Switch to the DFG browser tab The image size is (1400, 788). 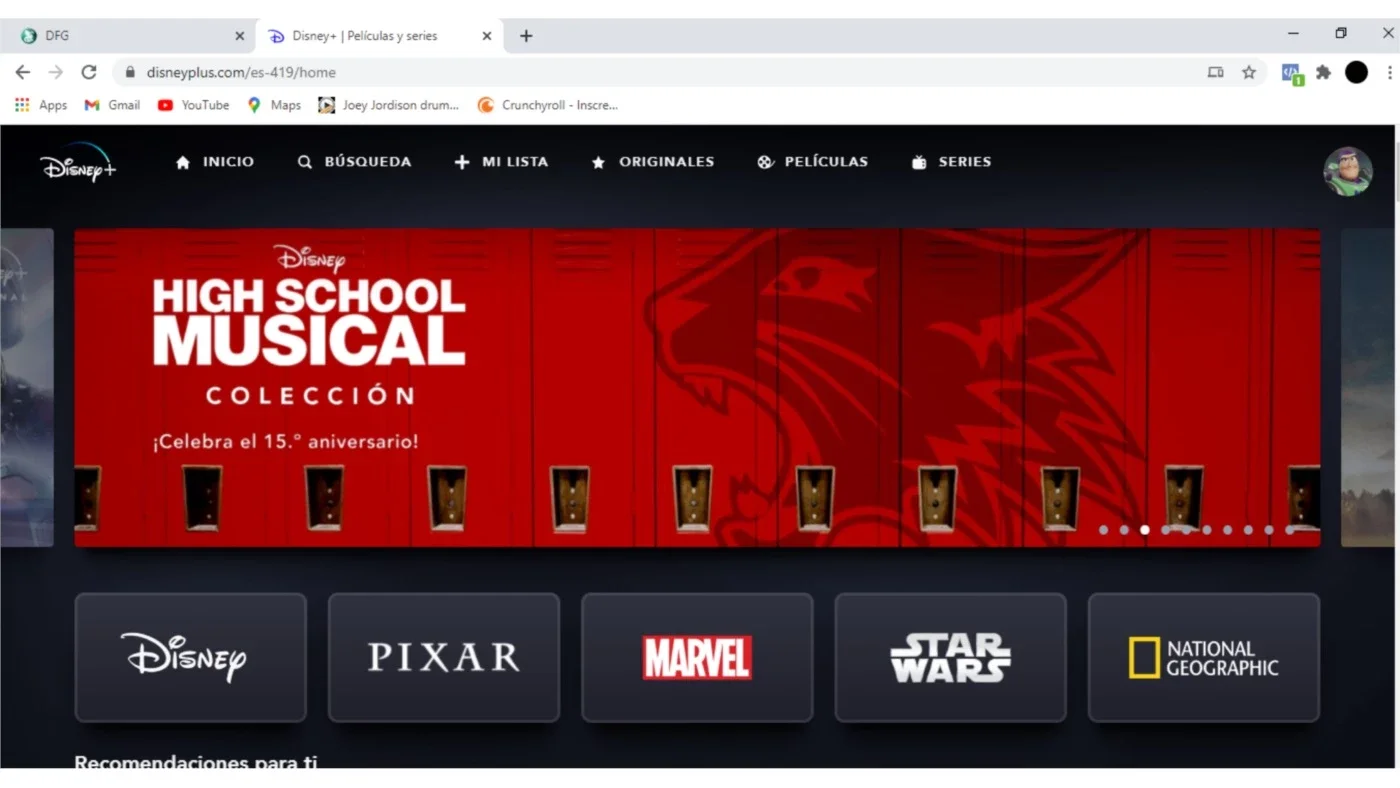coord(128,36)
